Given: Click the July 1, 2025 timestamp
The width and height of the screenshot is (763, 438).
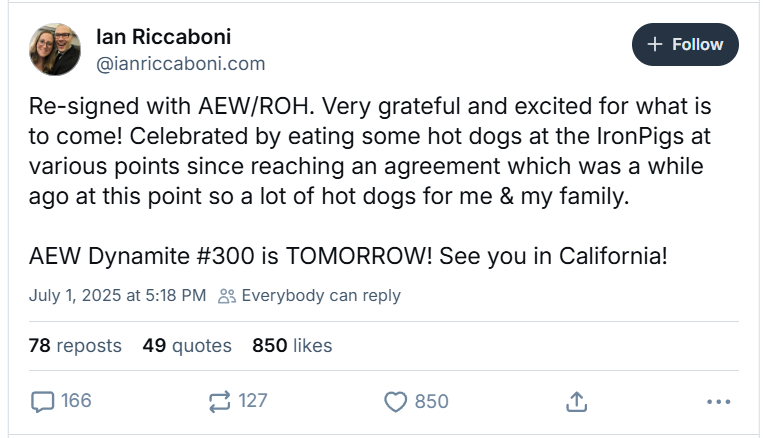Looking at the screenshot, I should pyautogui.click(x=118, y=296).
